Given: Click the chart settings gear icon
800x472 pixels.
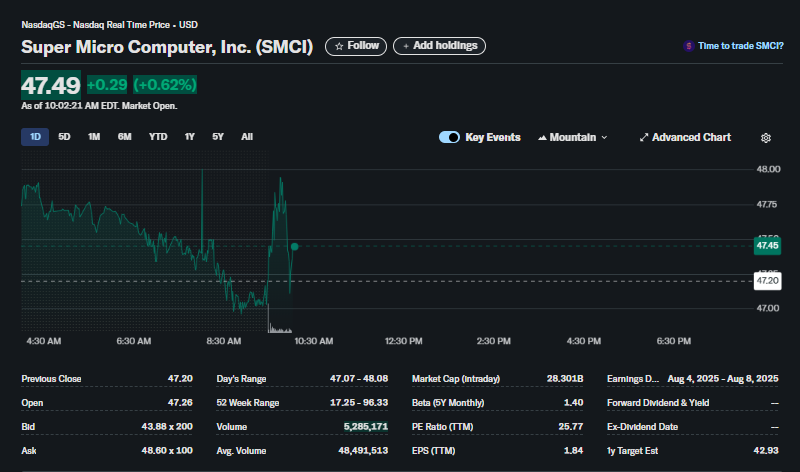Looking at the screenshot, I should [x=765, y=138].
